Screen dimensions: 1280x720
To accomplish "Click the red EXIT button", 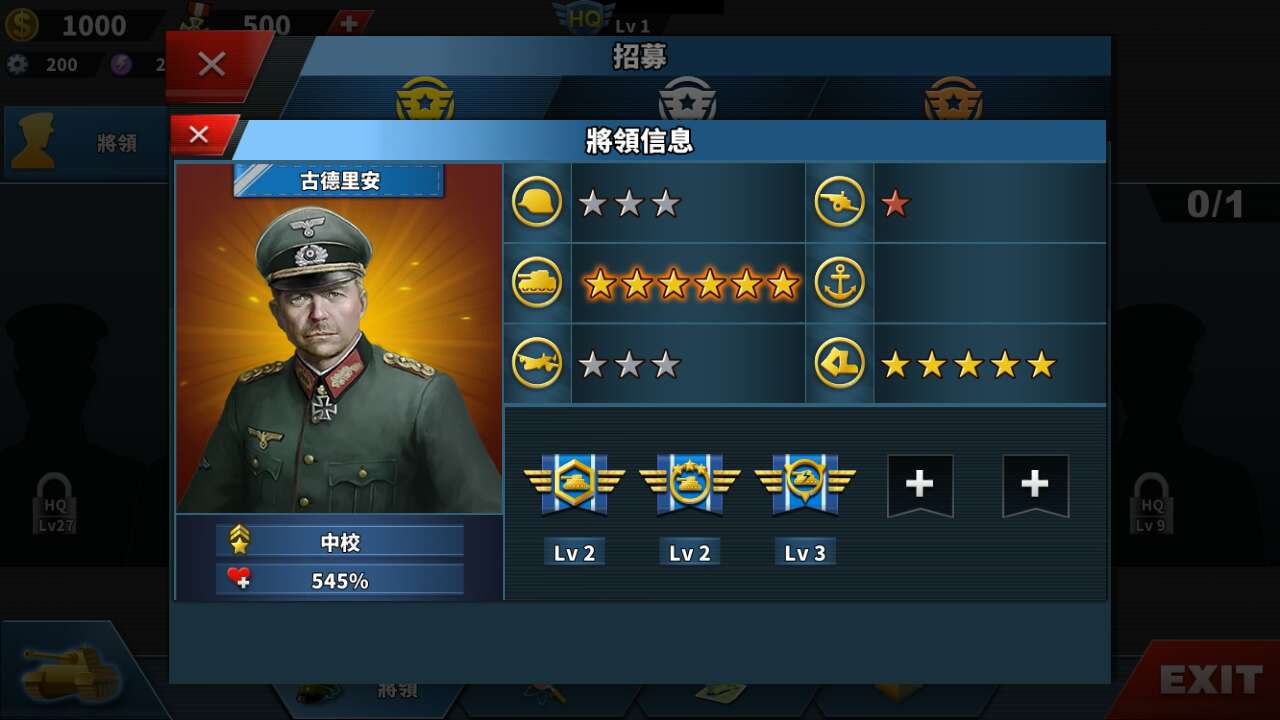I will point(1200,680).
